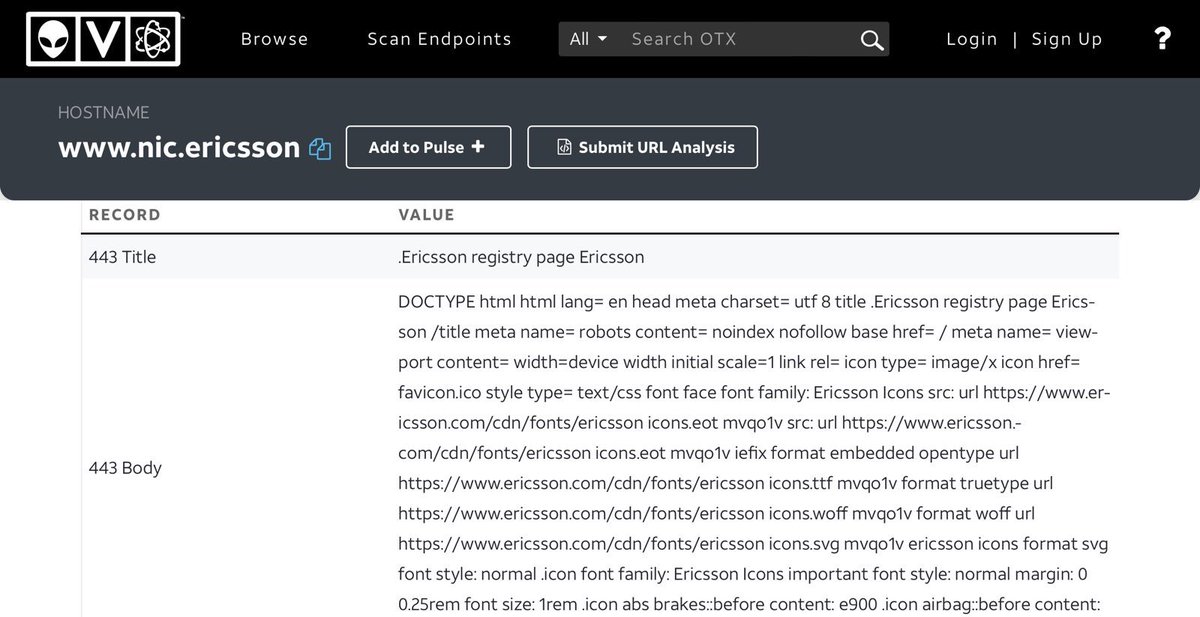Open the Browse menu item

pos(274,39)
